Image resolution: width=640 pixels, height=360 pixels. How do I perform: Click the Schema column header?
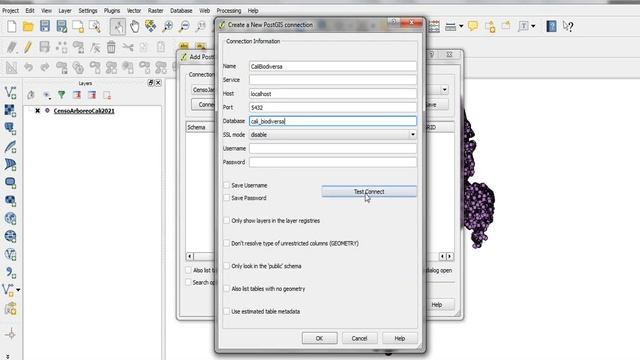click(200, 127)
